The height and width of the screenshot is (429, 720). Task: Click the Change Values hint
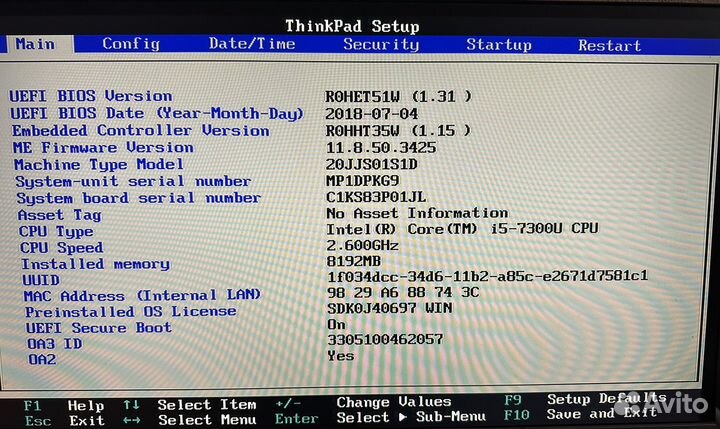pyautogui.click(x=363, y=402)
